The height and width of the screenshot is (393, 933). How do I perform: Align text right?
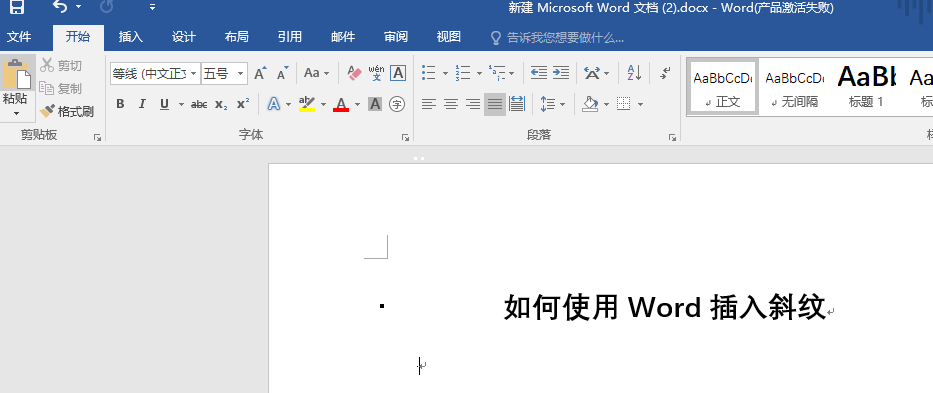pos(472,104)
